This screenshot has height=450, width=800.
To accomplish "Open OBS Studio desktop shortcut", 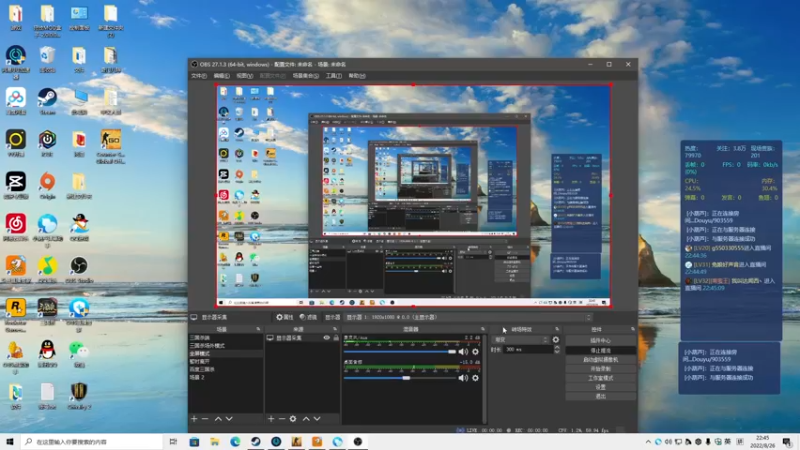I will tap(79, 270).
